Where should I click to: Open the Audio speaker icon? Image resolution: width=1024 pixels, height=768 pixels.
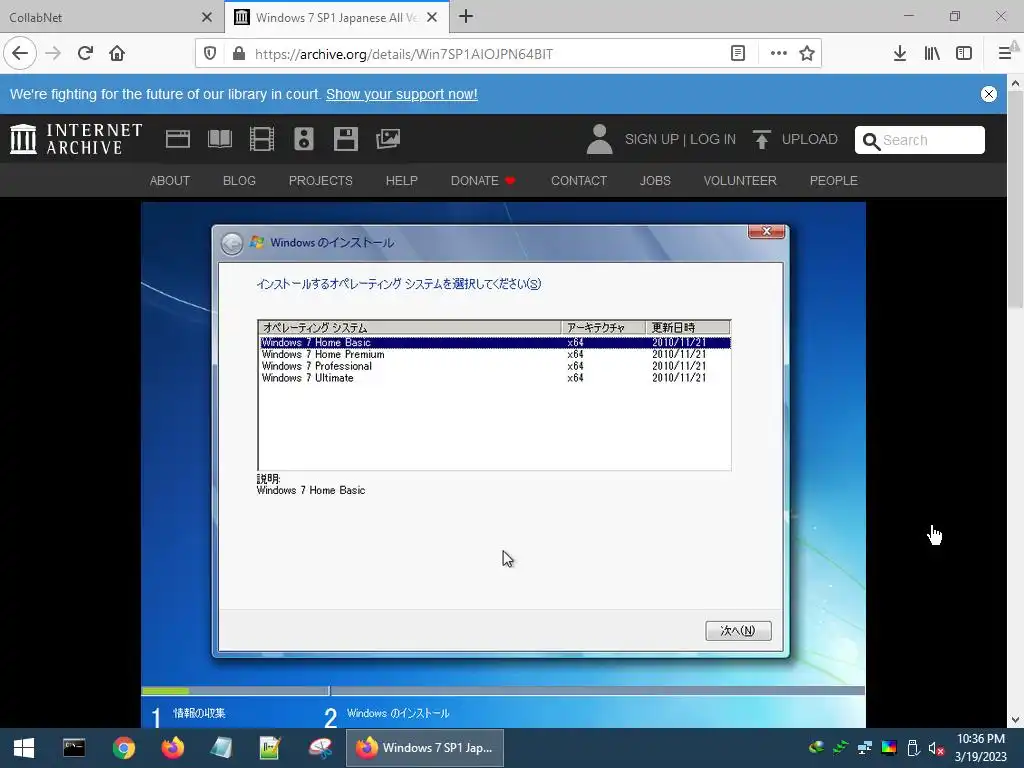pos(304,139)
